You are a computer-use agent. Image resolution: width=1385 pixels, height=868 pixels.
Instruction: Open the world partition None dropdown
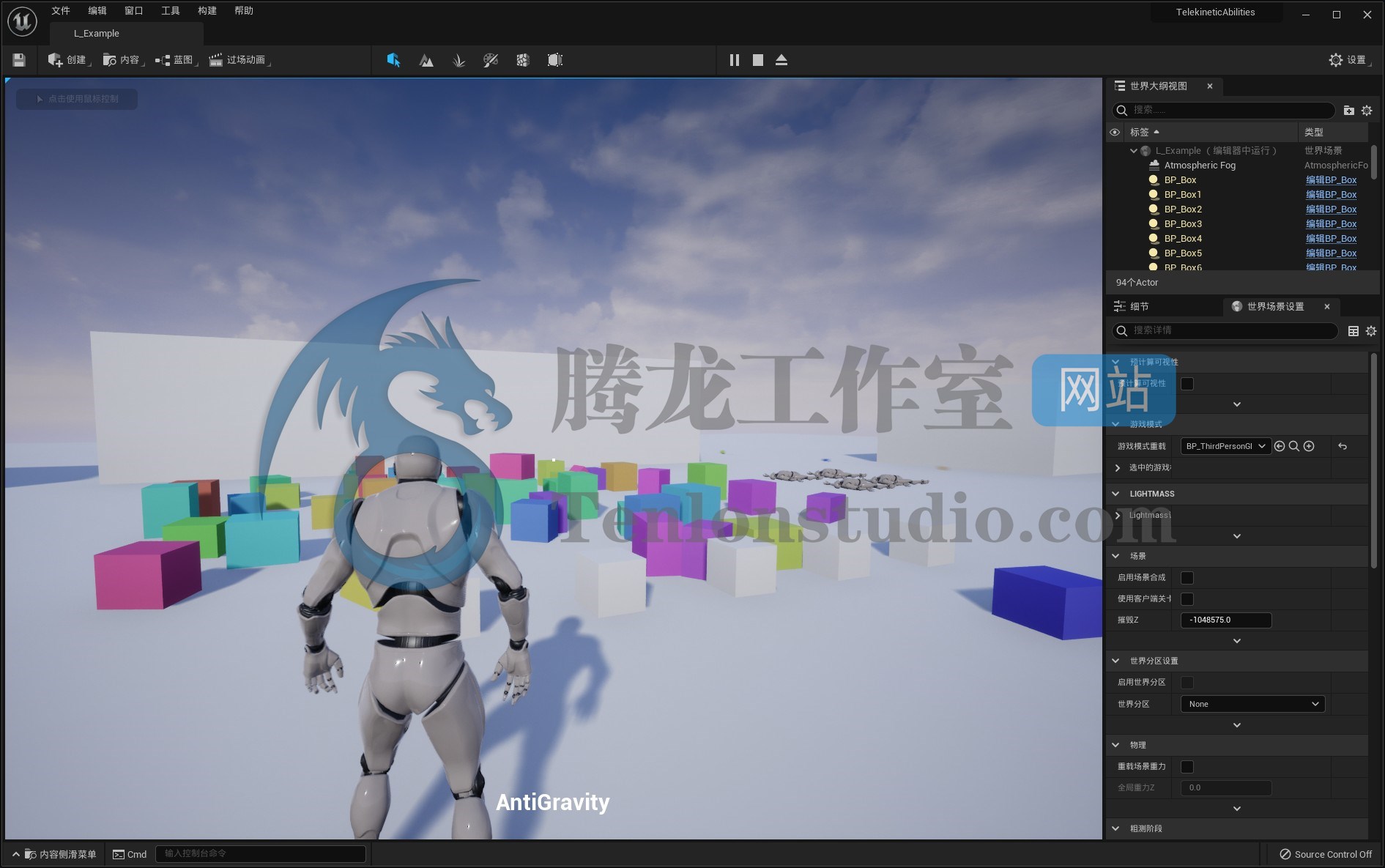click(1252, 704)
